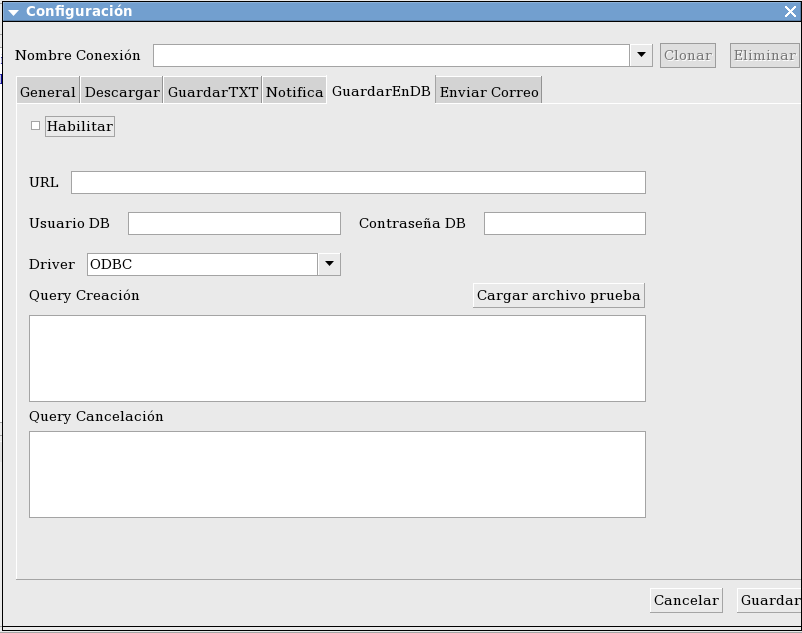The width and height of the screenshot is (802, 633).
Task: Click the Contraseña DB field
Action: tap(564, 223)
